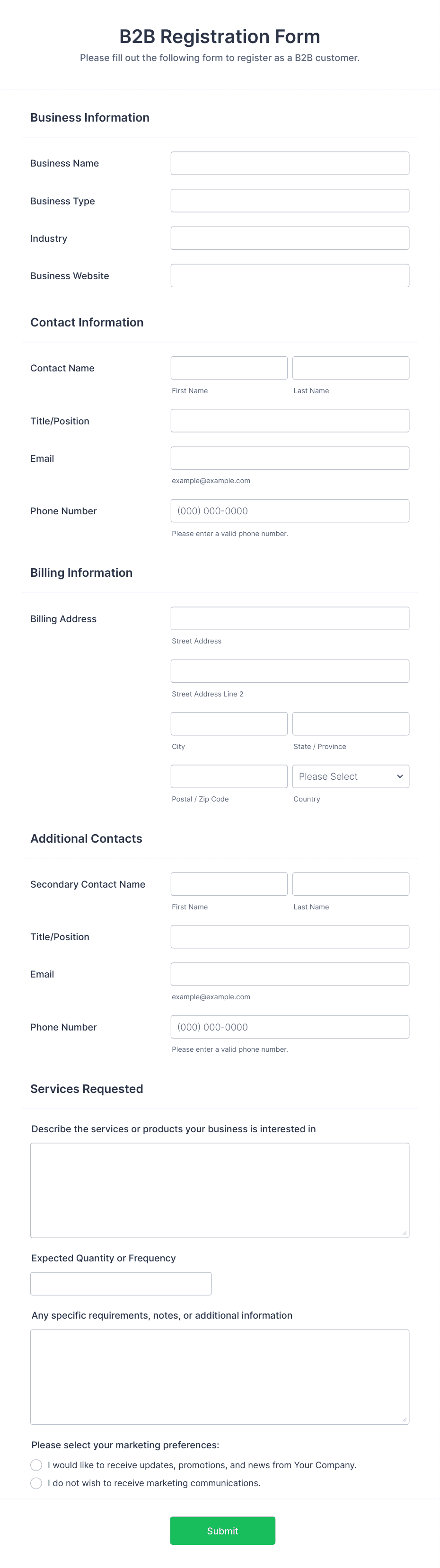Click the Street Address field
Image resolution: width=440 pixels, height=1568 pixels.
pos(290,618)
